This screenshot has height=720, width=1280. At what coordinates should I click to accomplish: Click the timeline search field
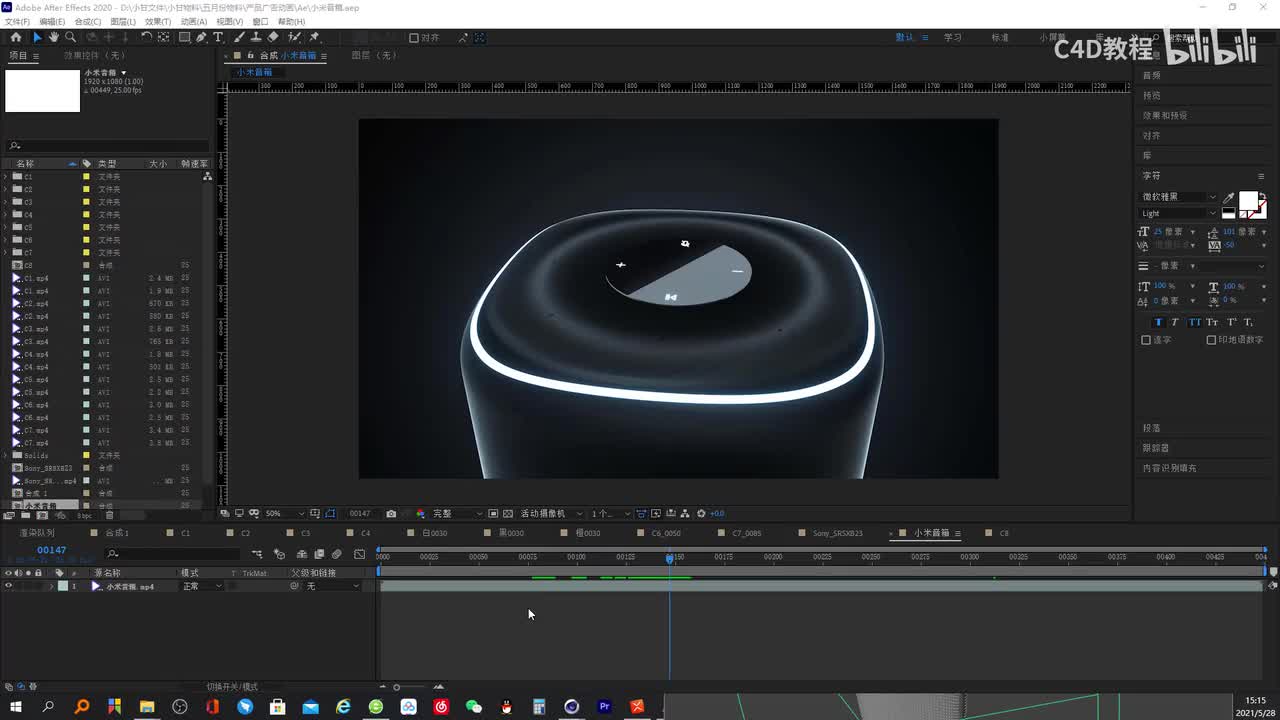click(x=180, y=553)
